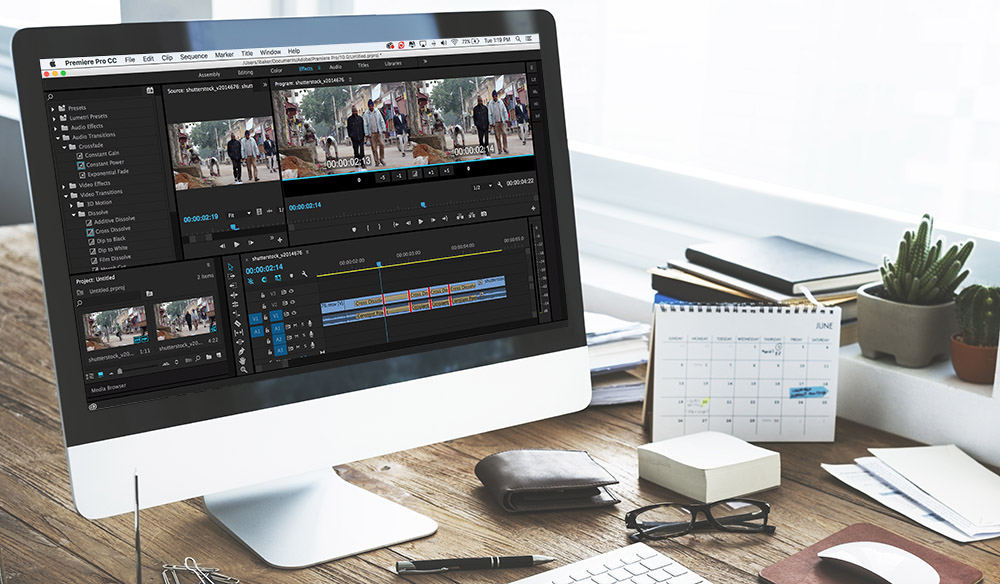The height and width of the screenshot is (584, 1000).
Task: Open Program monitor 1/2 resolution dropdown
Action: pos(482,187)
